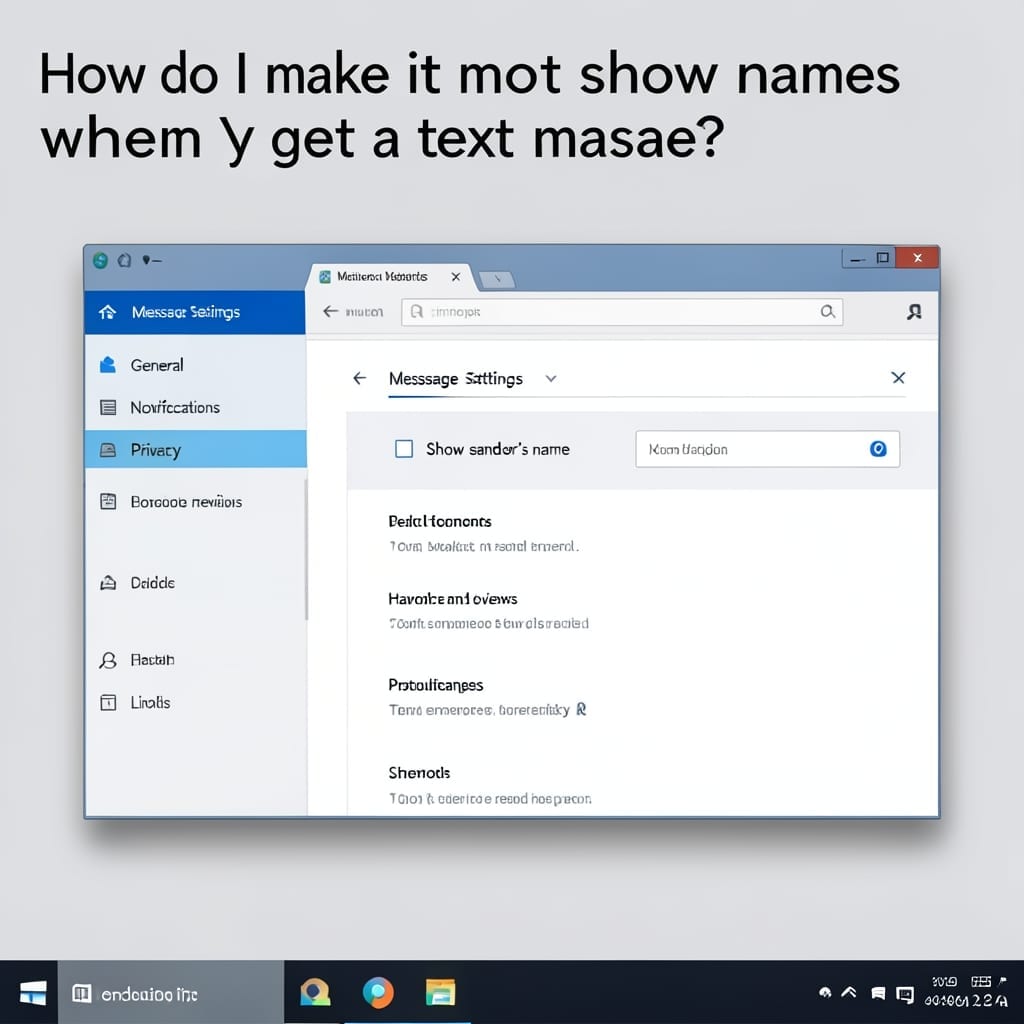Viewport: 1024px width, 1024px height.
Task: Open the round browser icon in the taskbar
Action: tap(378, 993)
